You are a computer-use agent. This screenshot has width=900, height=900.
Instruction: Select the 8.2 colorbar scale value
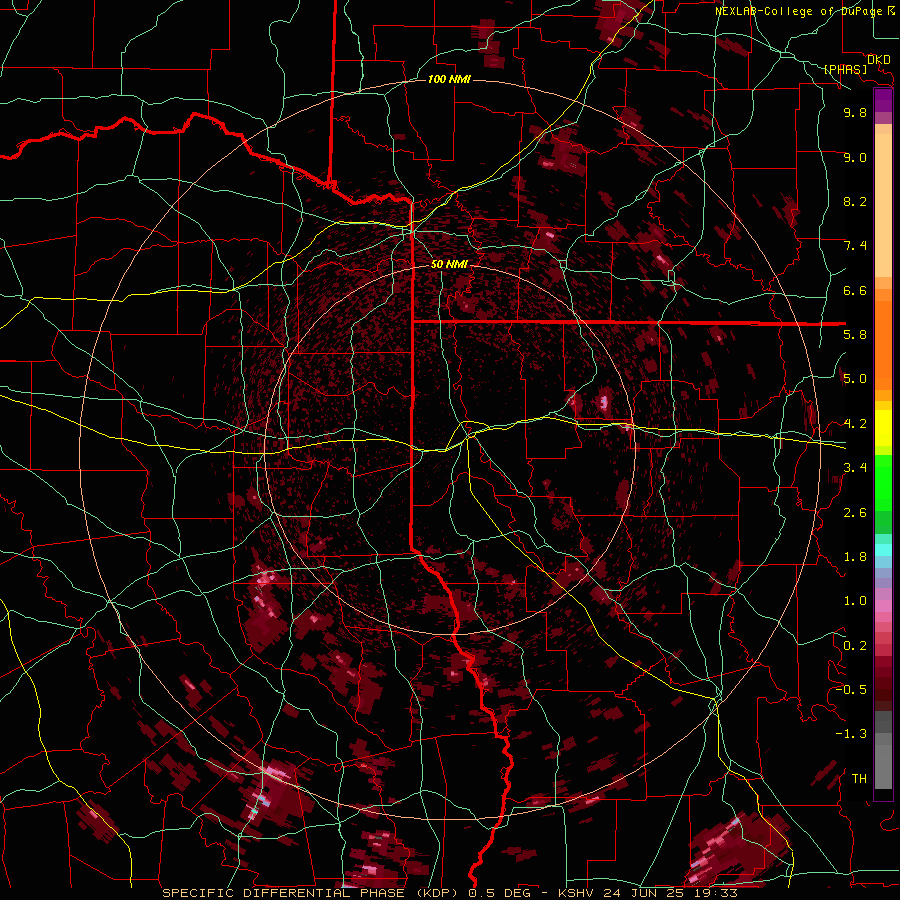tap(855, 201)
